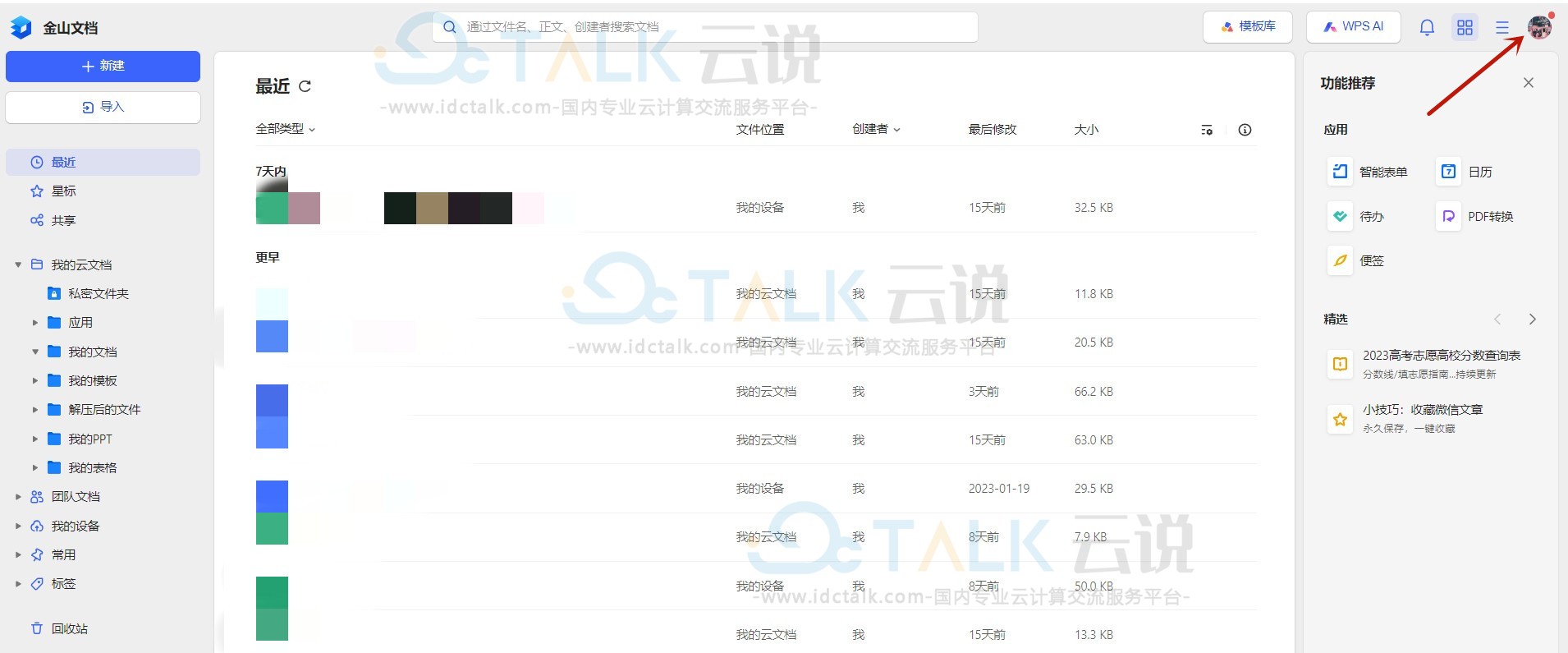This screenshot has height=653, width=1568.
Task: Click the 金山文档 logo icon
Action: (21, 27)
